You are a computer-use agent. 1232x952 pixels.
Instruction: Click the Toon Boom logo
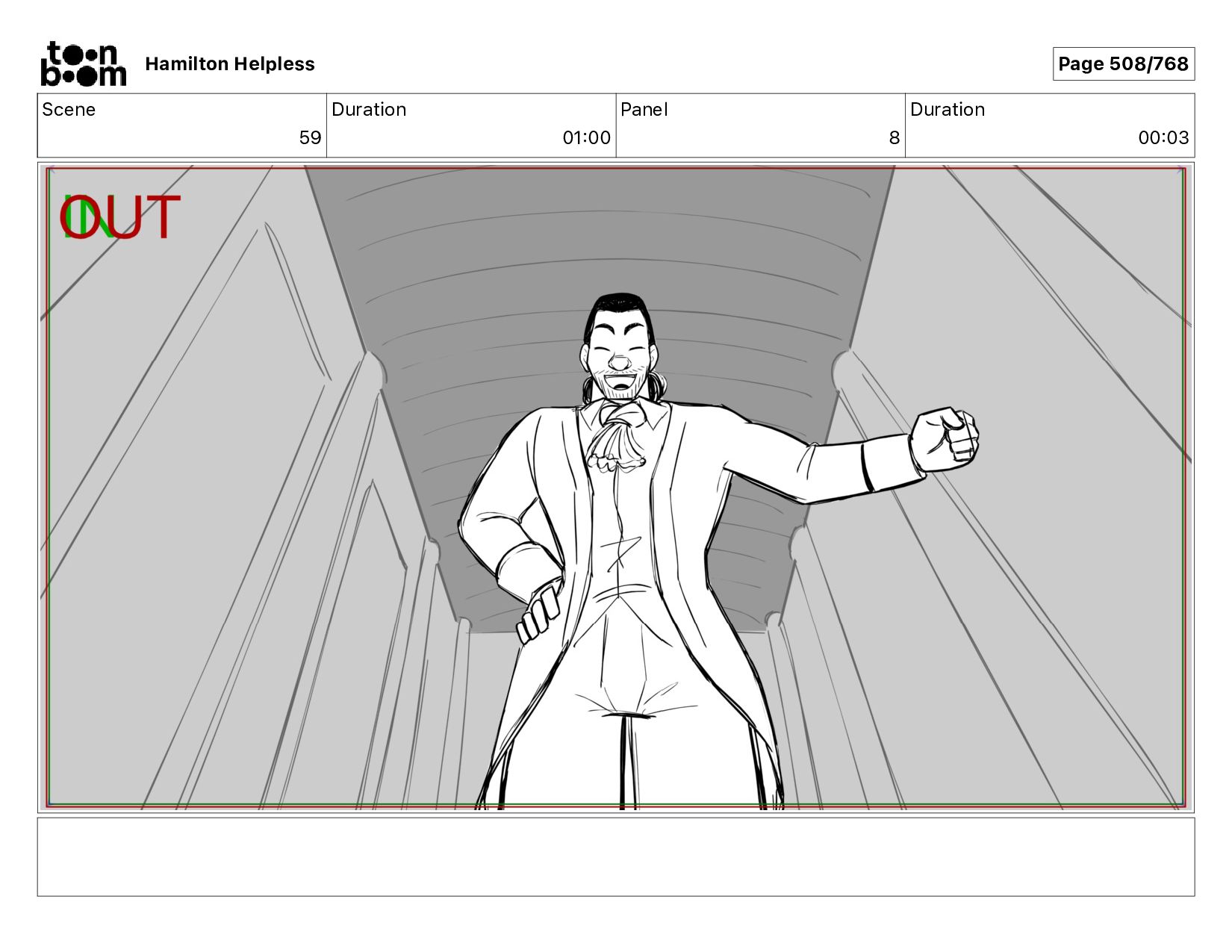pyautogui.click(x=83, y=63)
